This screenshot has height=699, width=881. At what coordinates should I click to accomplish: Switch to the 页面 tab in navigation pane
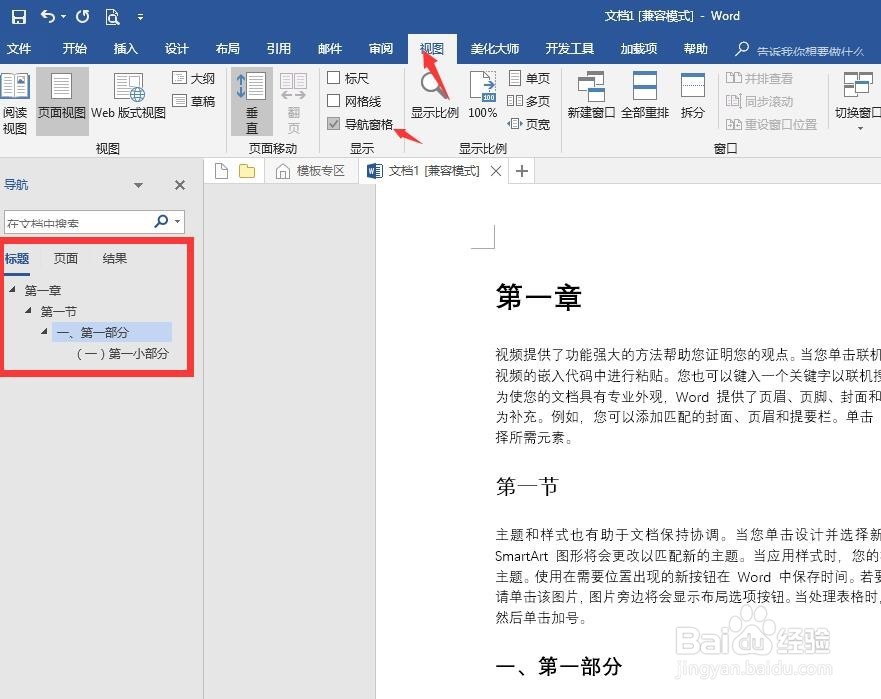(66, 258)
